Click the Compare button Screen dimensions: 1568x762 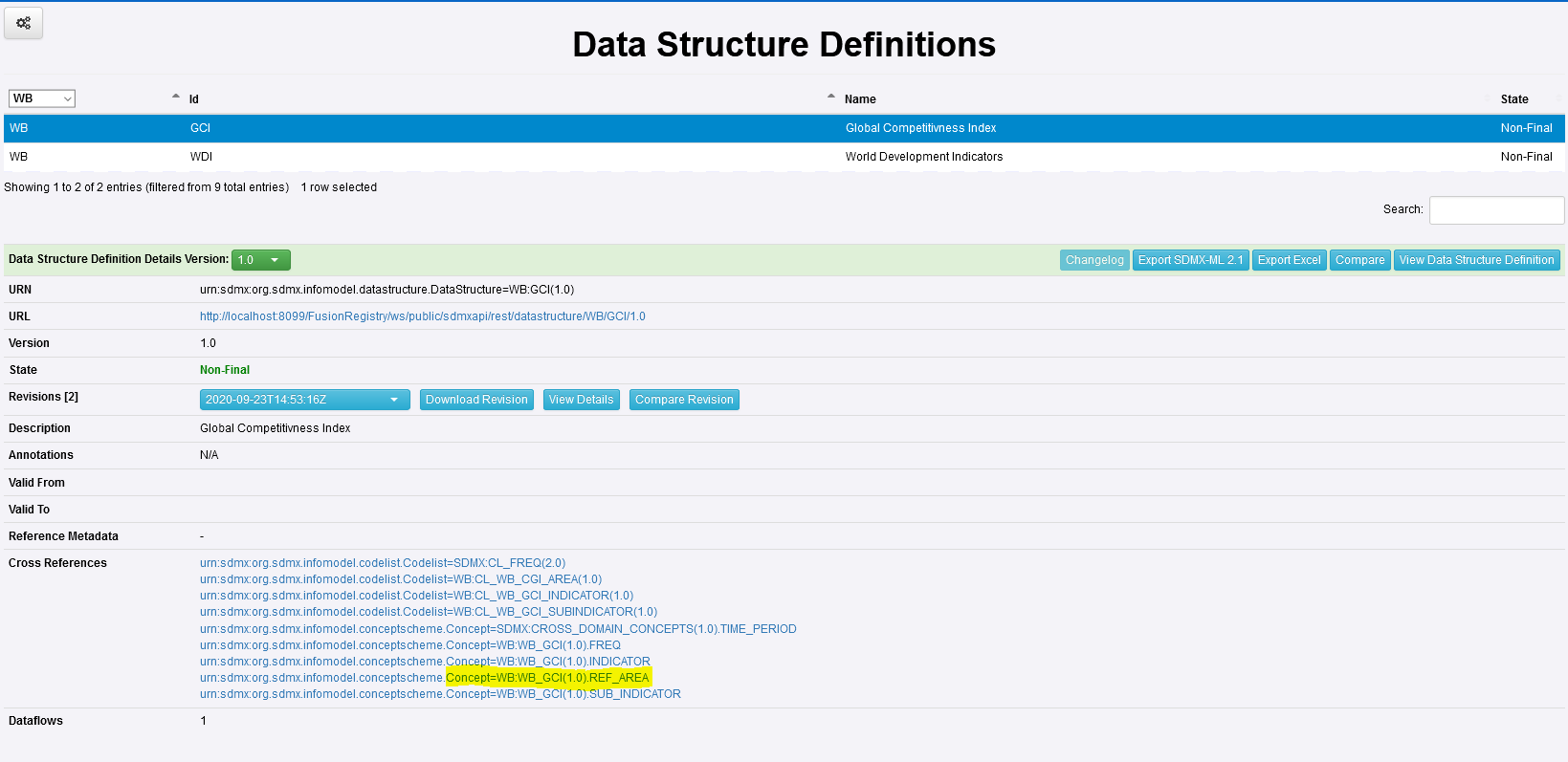[1359, 260]
